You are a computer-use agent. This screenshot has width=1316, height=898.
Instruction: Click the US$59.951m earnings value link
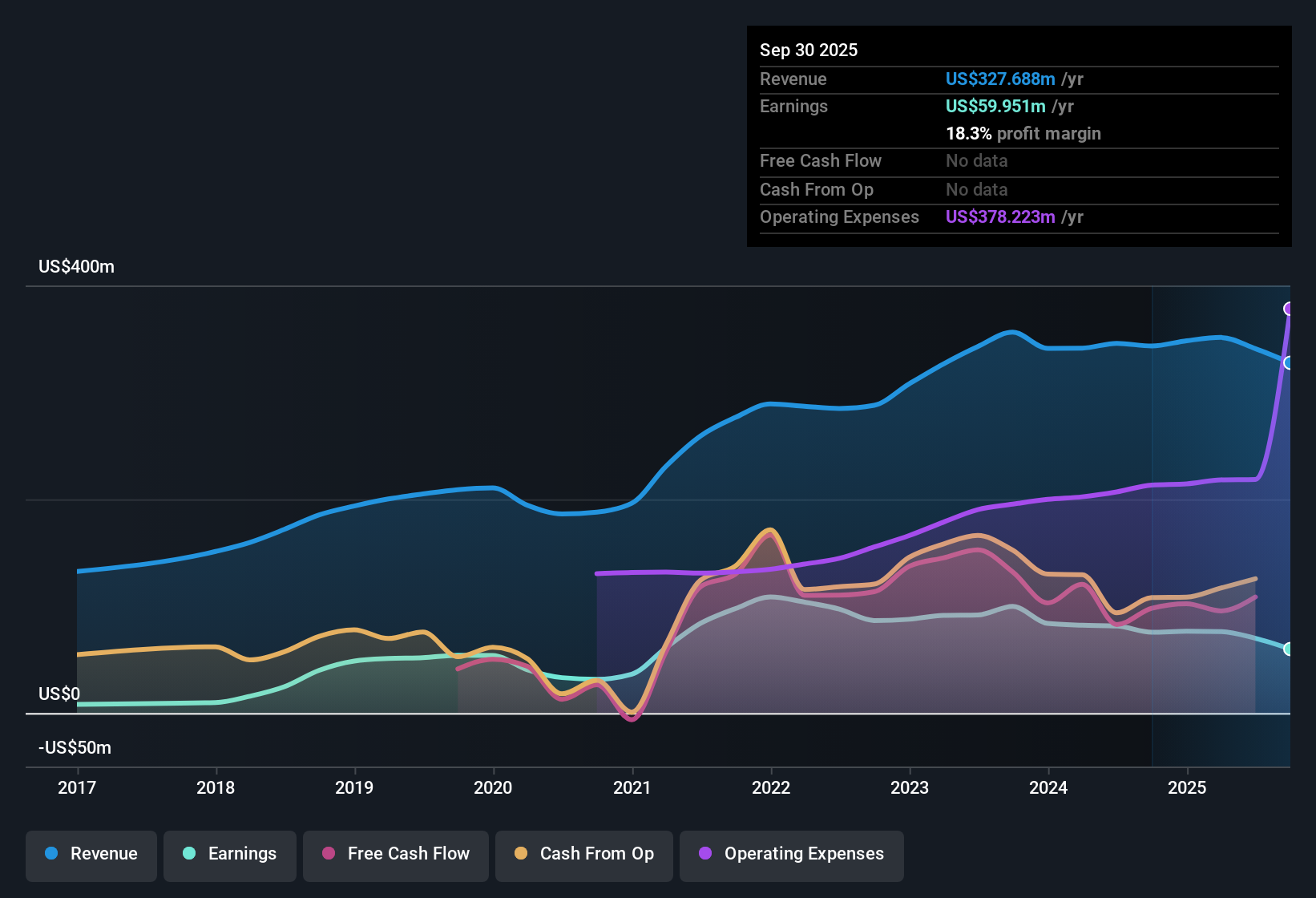(x=995, y=106)
